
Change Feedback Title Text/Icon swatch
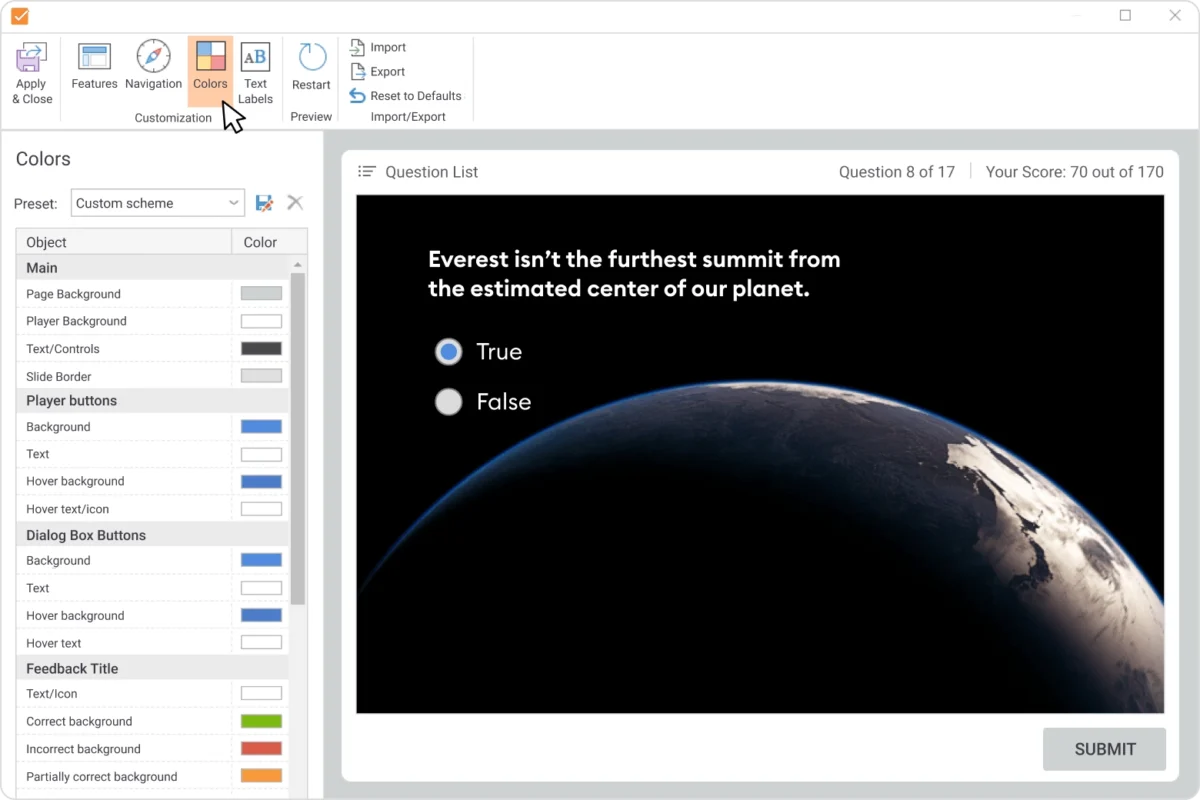[x=261, y=693]
